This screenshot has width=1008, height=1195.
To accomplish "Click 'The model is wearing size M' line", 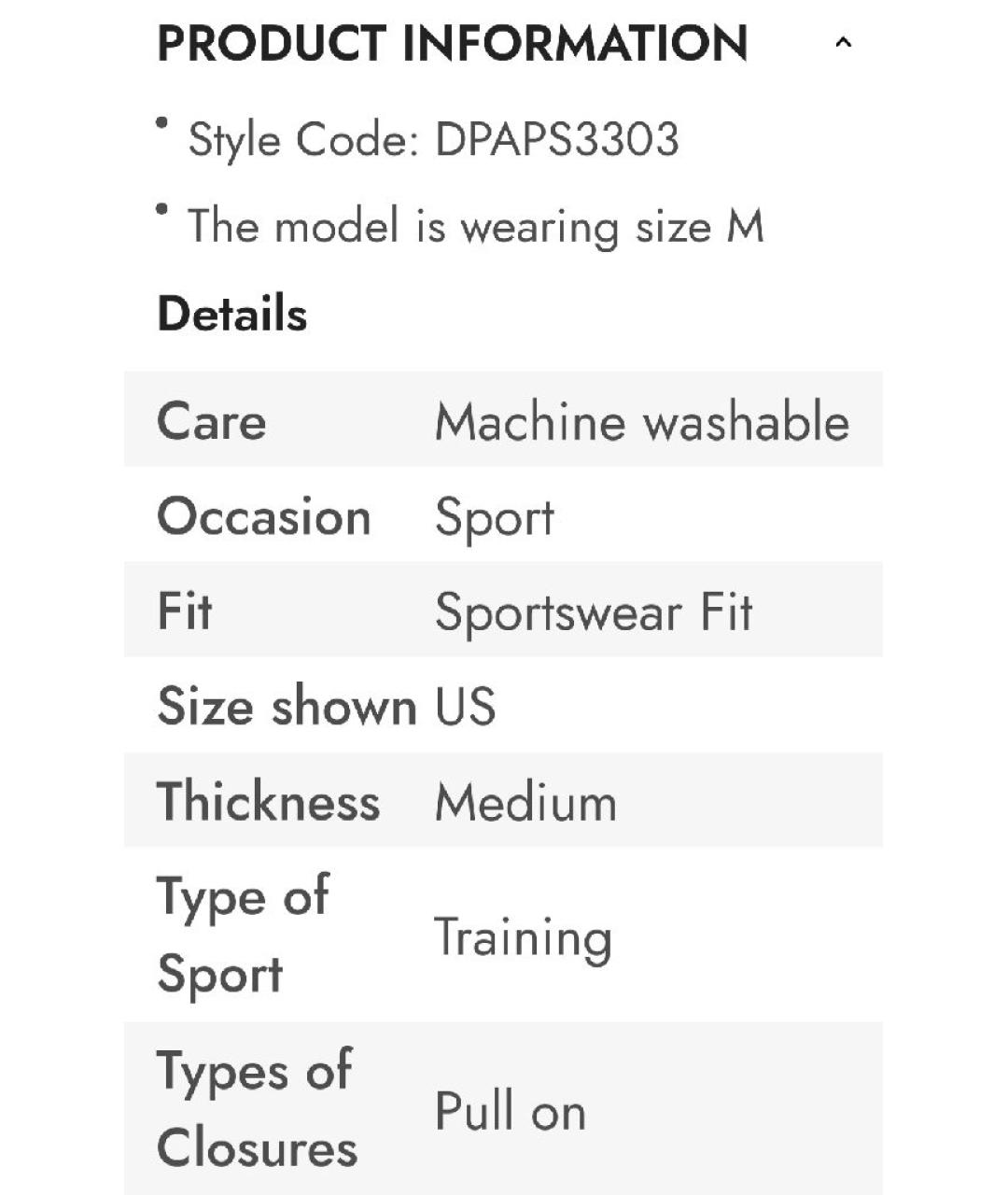I will click(x=476, y=226).
